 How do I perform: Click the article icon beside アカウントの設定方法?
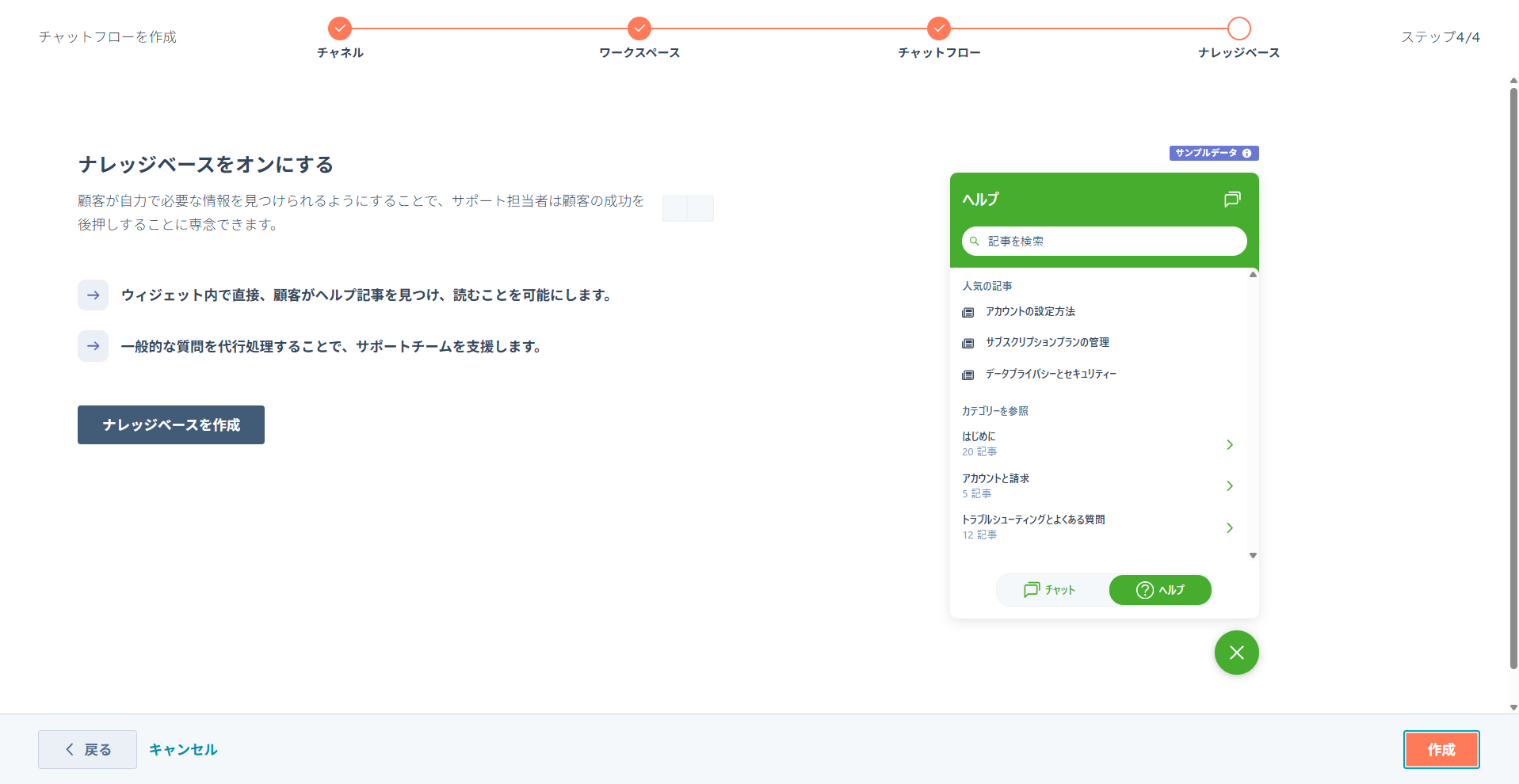coord(968,312)
